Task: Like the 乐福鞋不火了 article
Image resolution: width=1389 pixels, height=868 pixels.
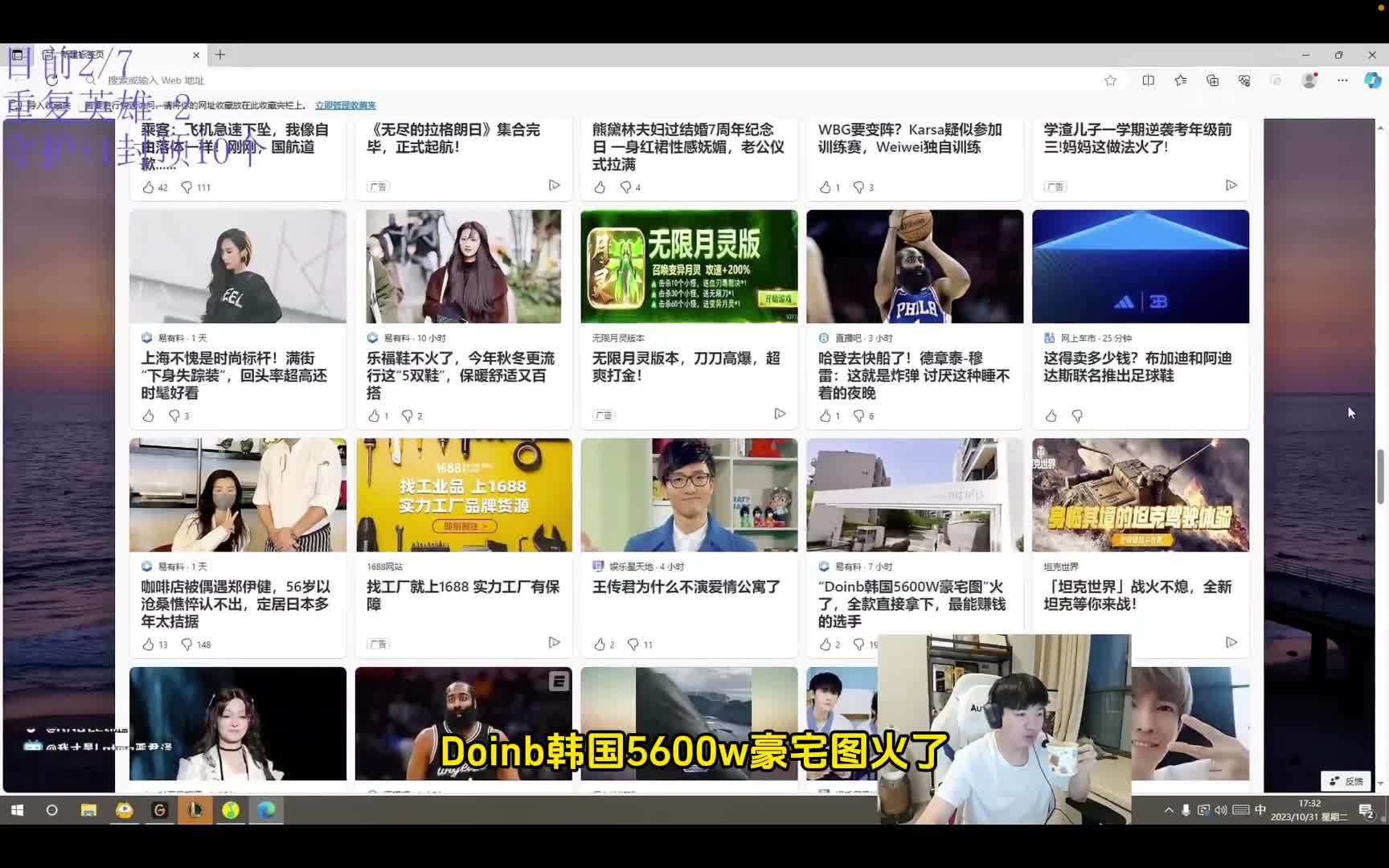Action: click(x=374, y=416)
